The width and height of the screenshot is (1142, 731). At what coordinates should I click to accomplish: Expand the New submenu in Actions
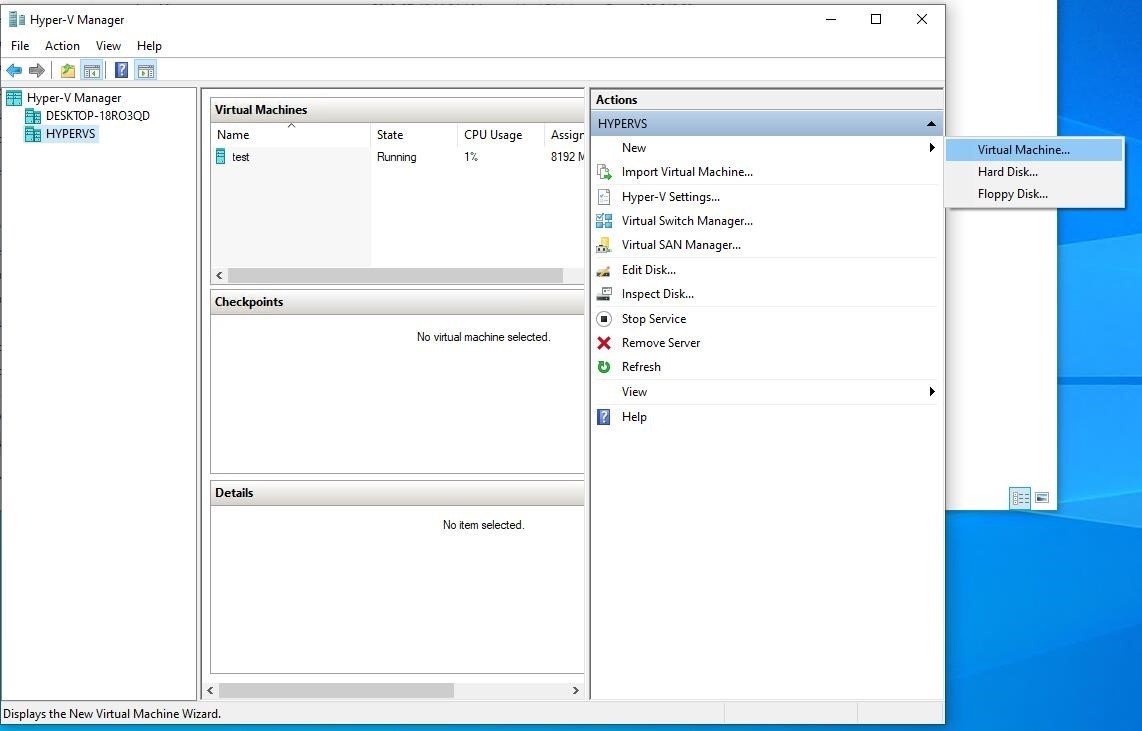tap(634, 147)
